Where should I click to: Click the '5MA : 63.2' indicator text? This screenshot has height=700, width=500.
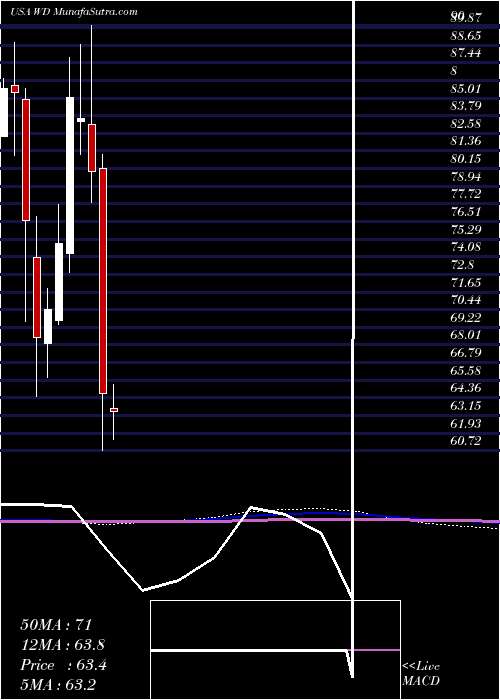[58, 685]
